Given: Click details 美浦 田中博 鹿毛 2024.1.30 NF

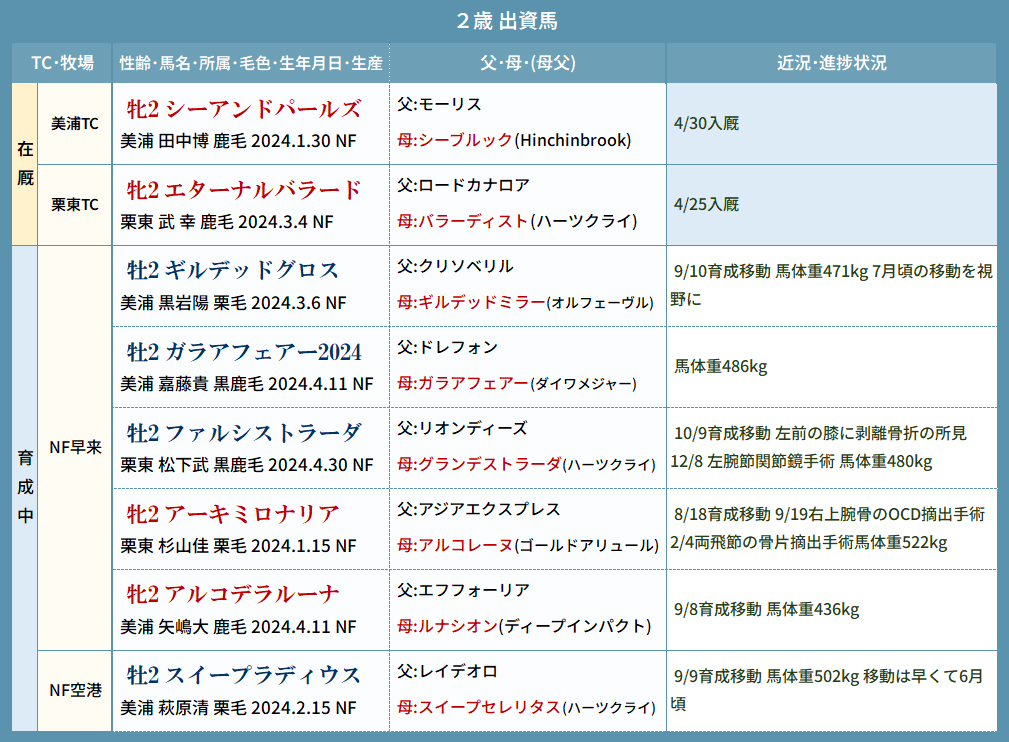Looking at the screenshot, I should click(x=238, y=141).
